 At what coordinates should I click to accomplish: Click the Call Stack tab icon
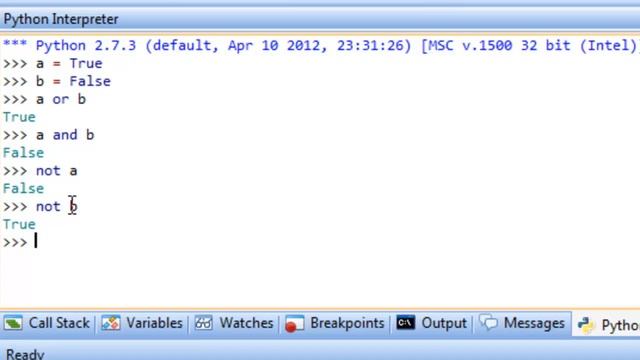point(13,324)
